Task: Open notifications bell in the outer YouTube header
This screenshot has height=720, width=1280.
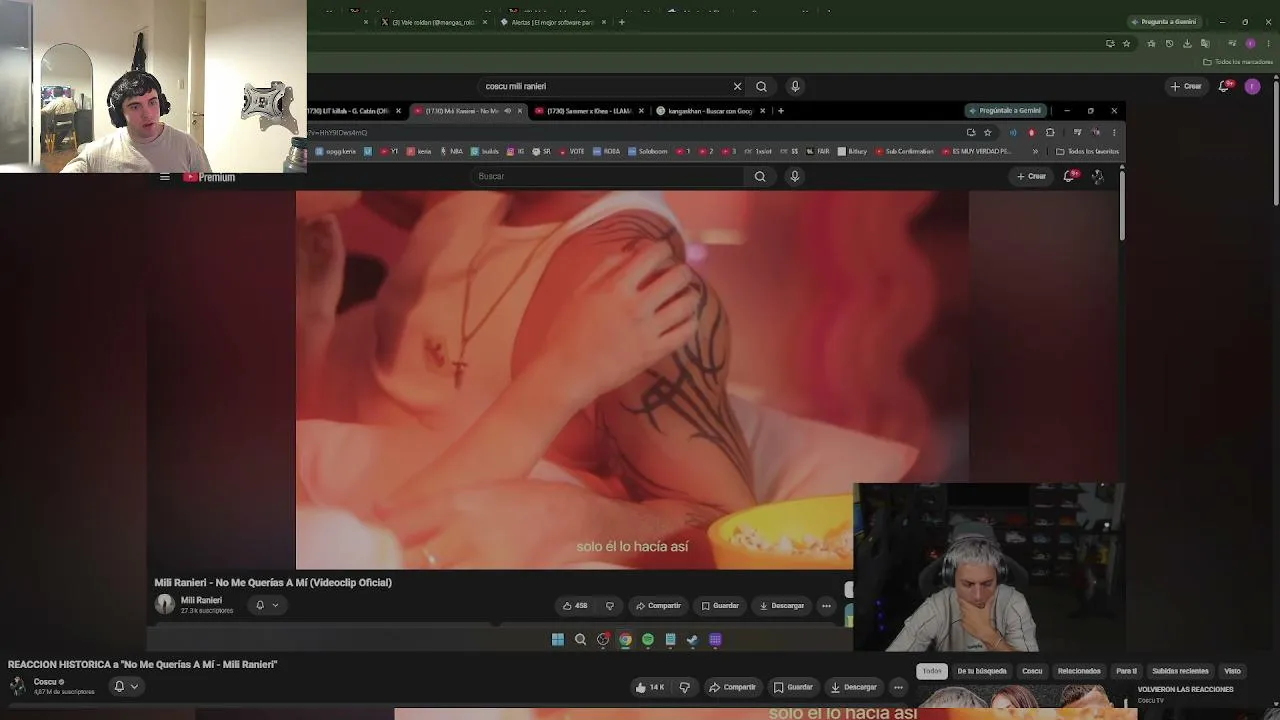Action: (x=1223, y=86)
